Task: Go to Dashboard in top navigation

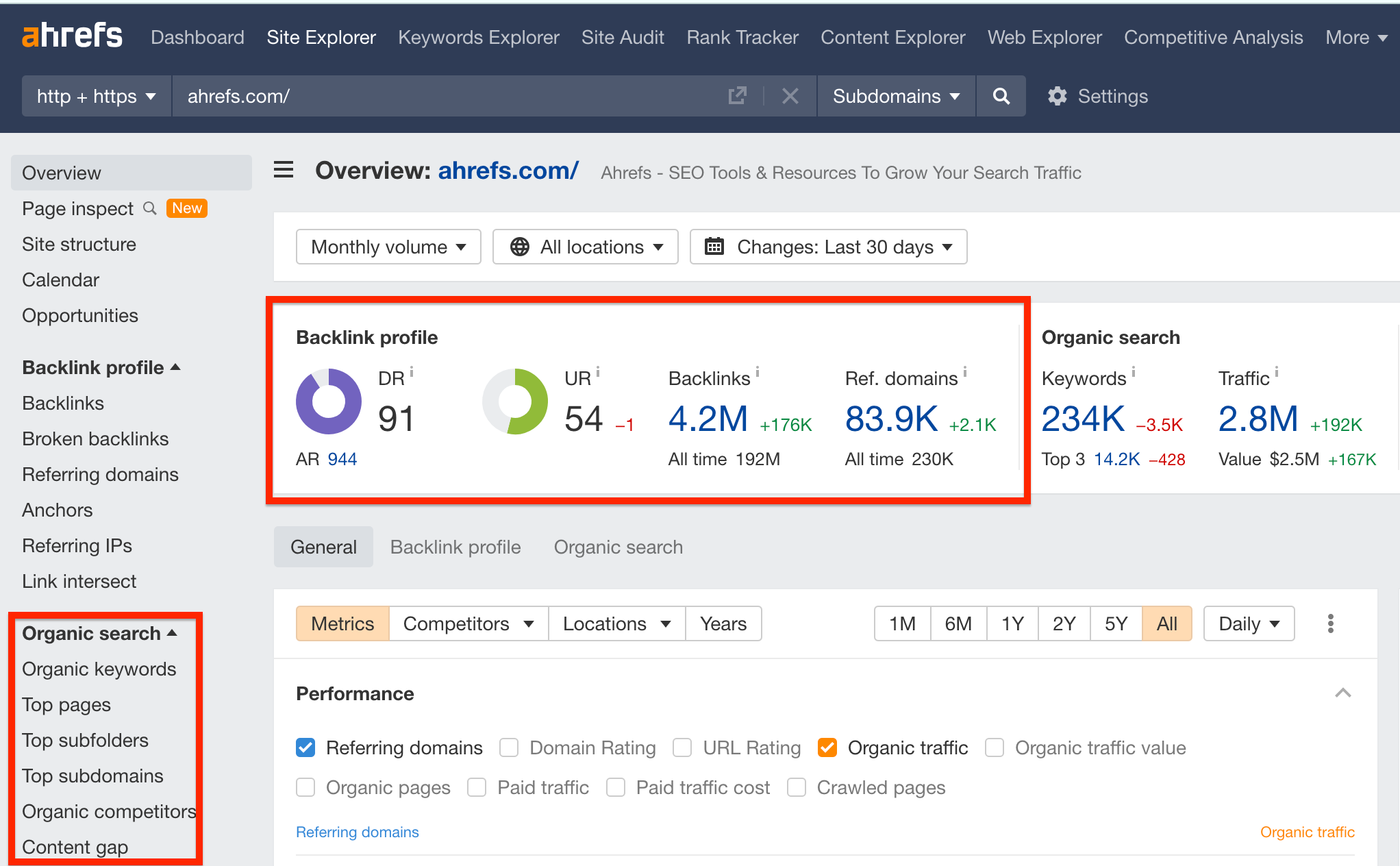Action: [x=197, y=37]
